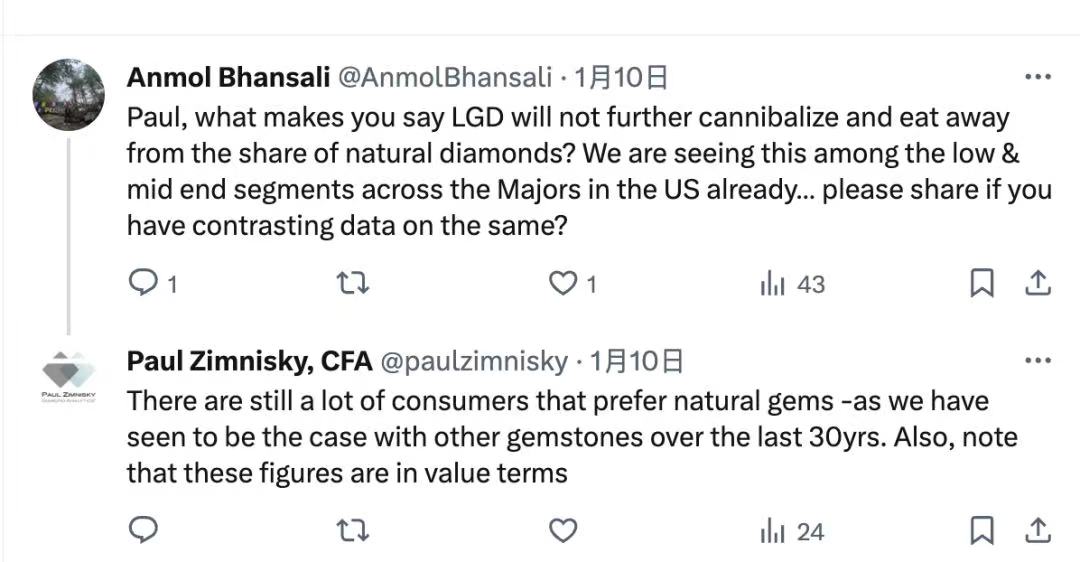
Task: Open Anmol Bhansali's profile avatar
Action: click(x=69, y=95)
